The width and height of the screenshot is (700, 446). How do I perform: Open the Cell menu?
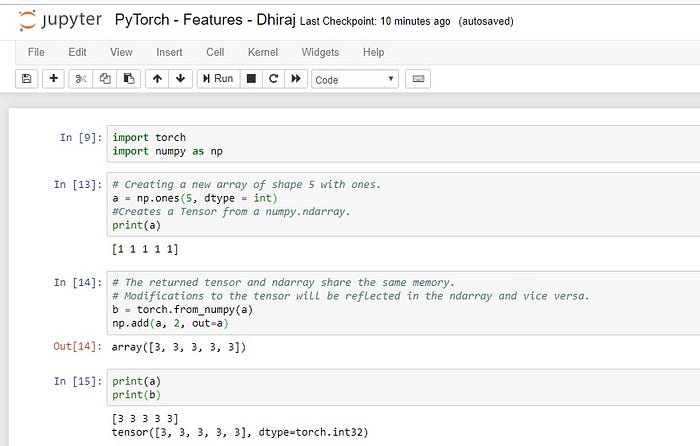[215, 52]
